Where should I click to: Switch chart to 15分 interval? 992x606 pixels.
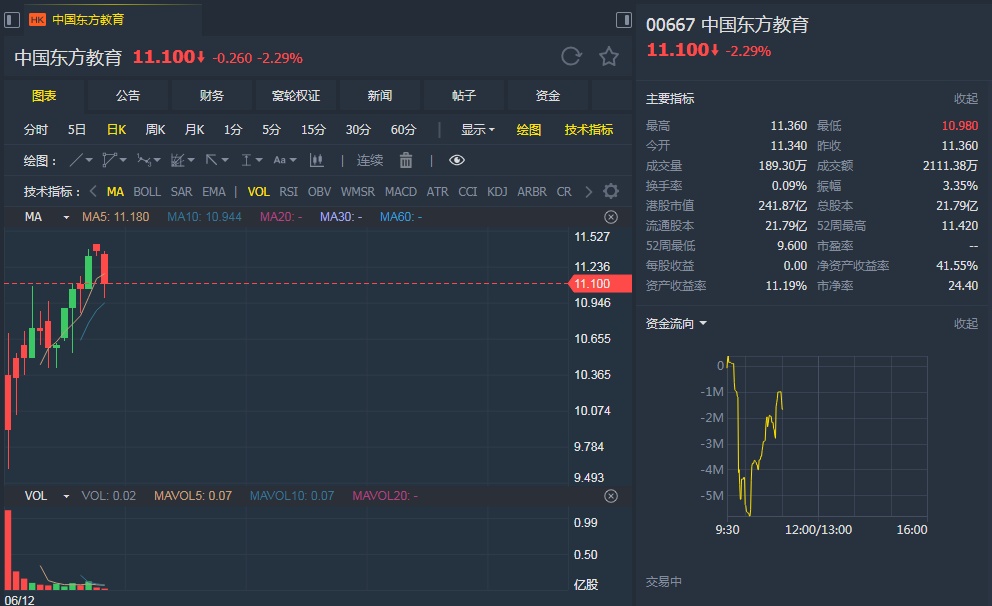pos(313,130)
